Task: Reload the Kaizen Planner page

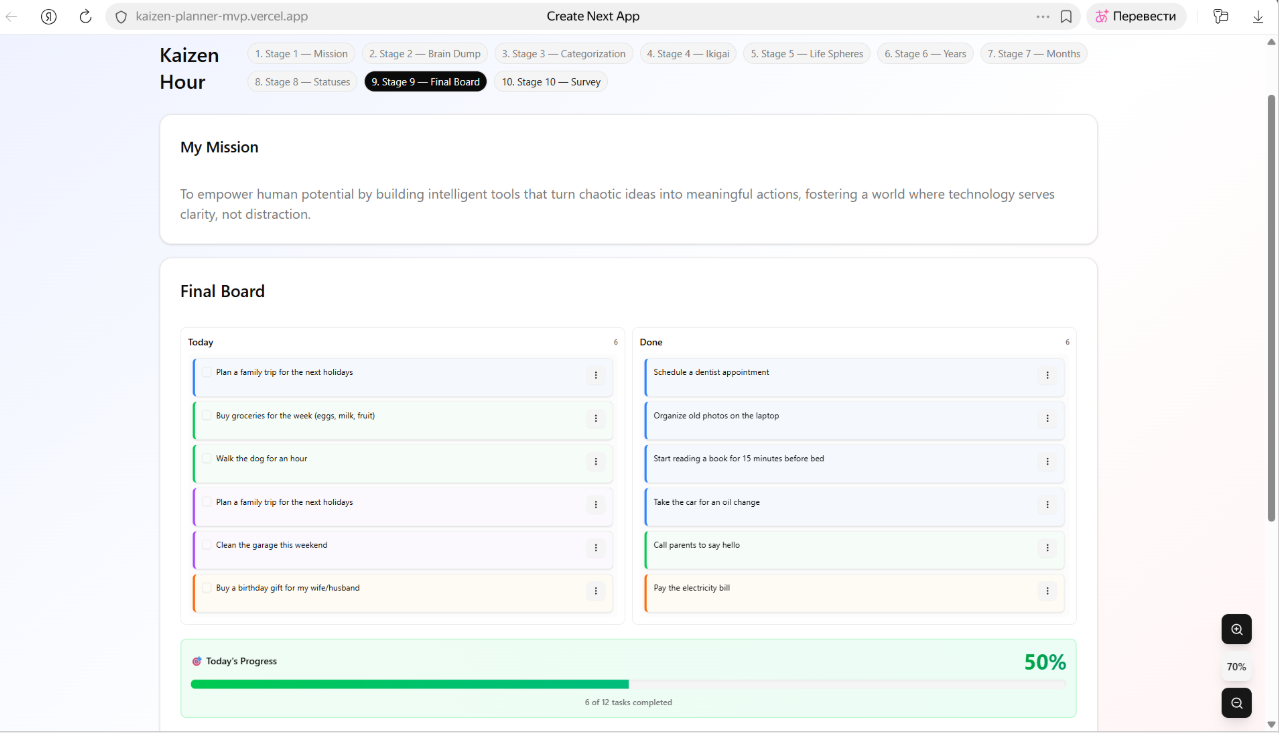Action: coord(84,16)
